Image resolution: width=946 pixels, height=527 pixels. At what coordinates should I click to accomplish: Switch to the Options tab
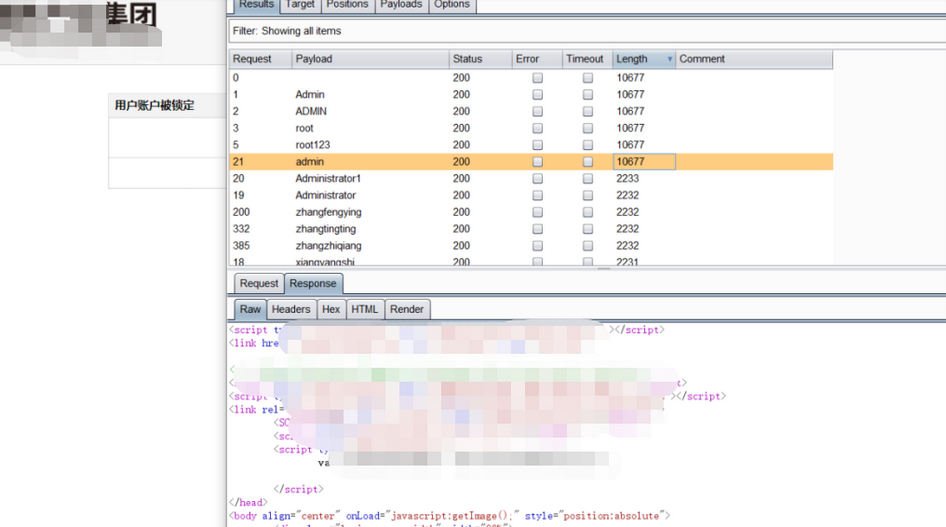[x=451, y=5]
